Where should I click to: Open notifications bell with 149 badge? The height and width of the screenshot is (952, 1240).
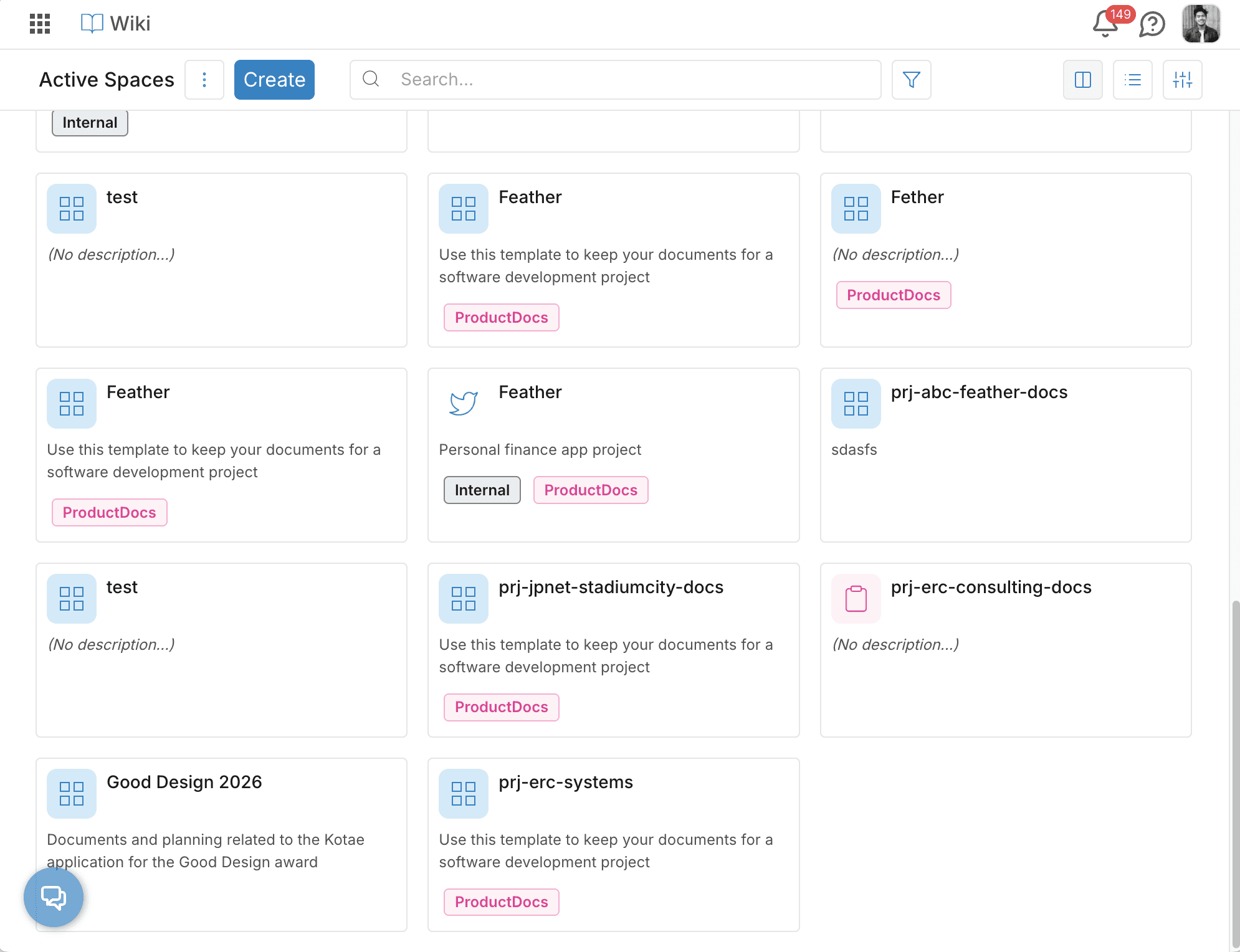click(1105, 24)
